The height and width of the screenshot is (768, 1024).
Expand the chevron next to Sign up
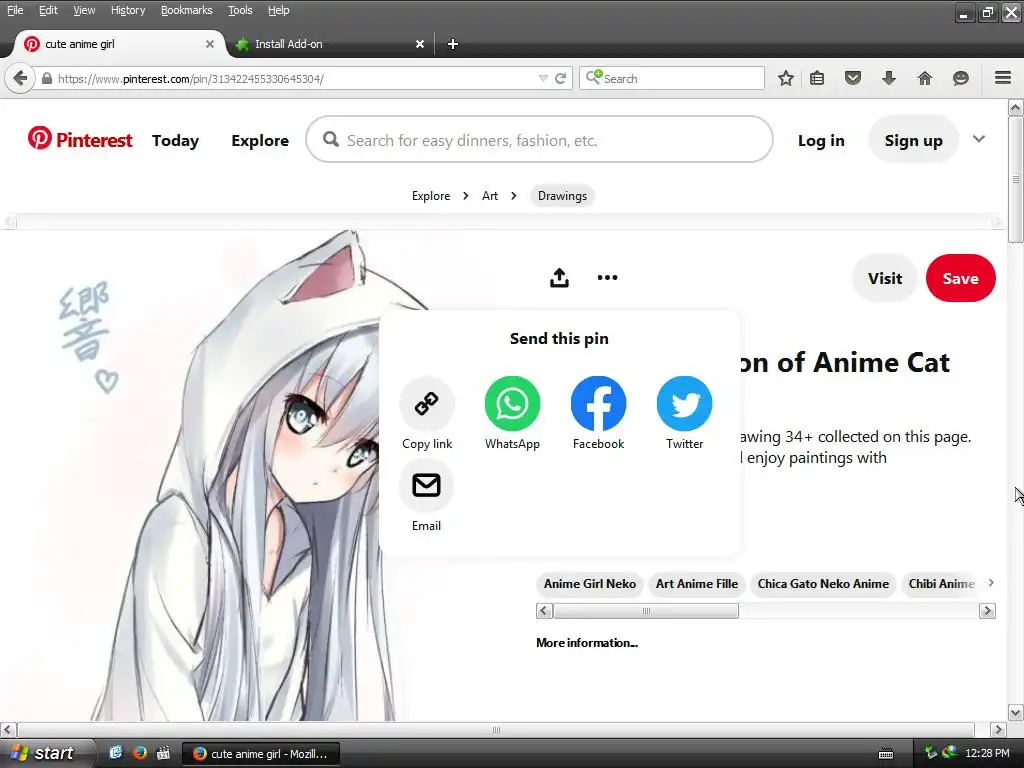click(978, 138)
